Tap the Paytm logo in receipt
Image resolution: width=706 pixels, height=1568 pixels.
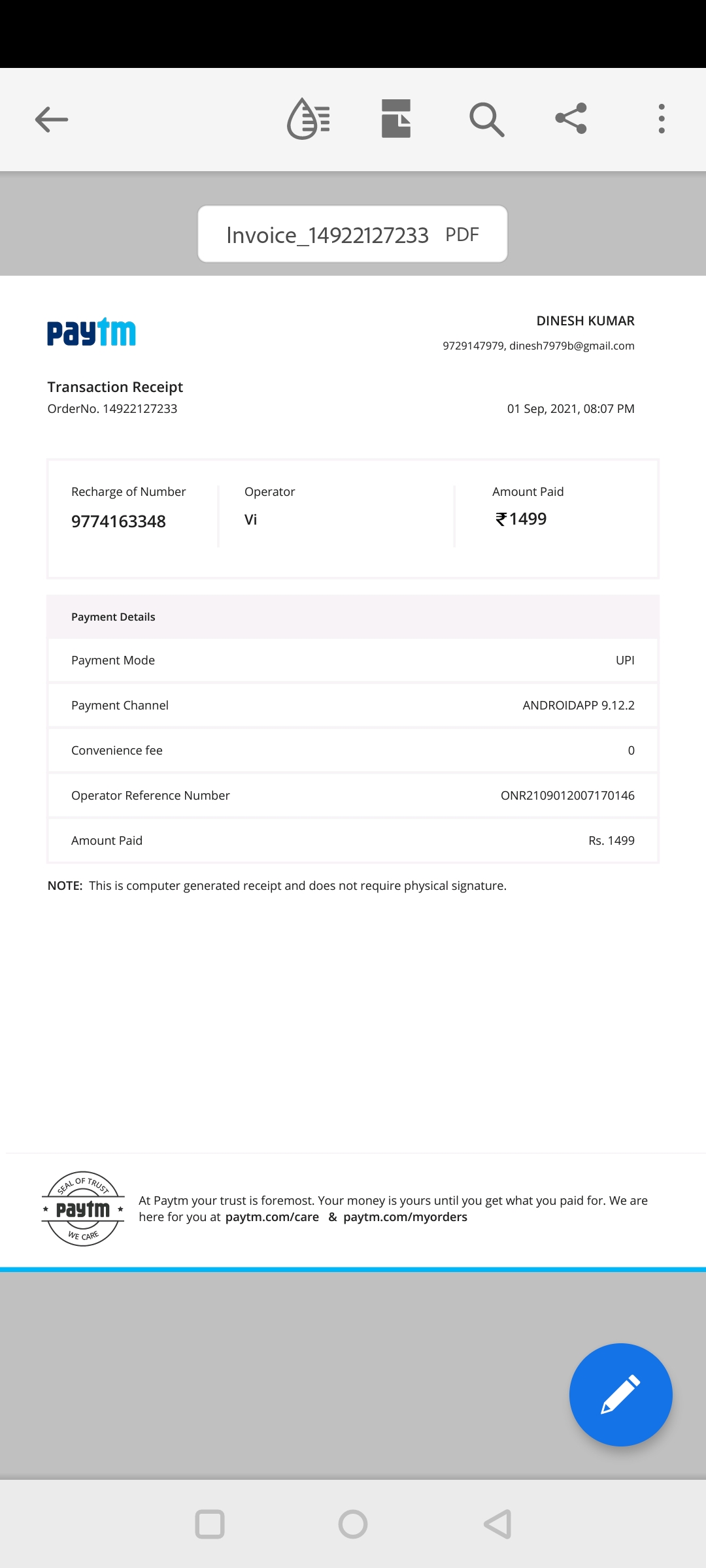pos(92,333)
